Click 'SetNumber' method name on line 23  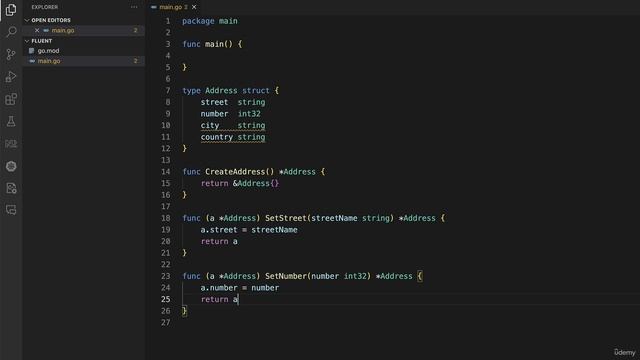click(x=286, y=276)
